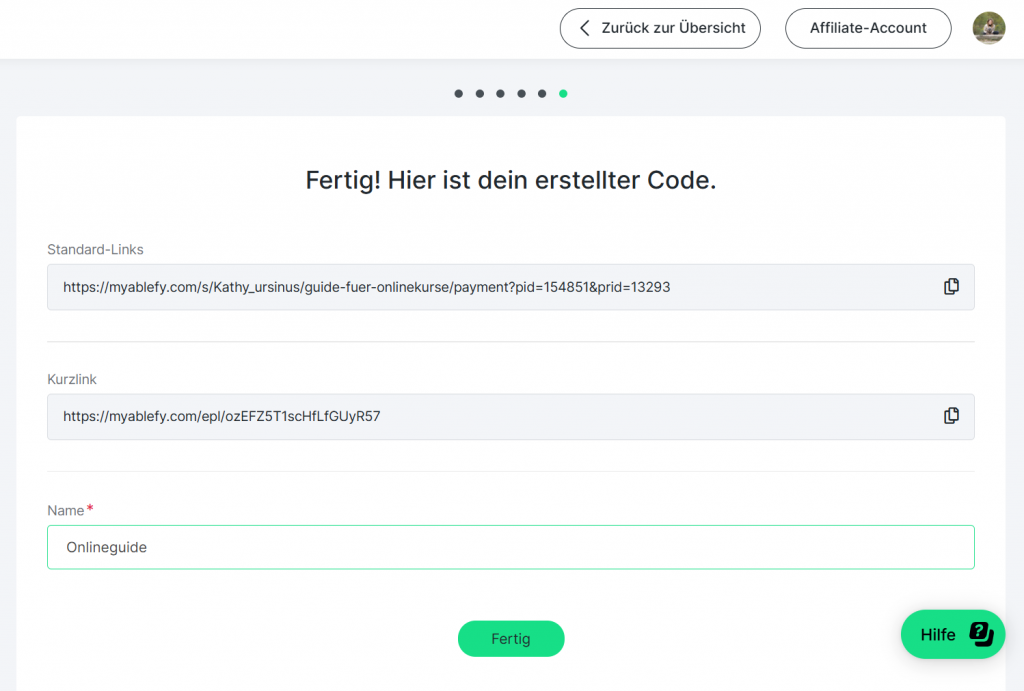Click the green active sixth step dot
The width and height of the screenshot is (1024, 691).
(563, 94)
